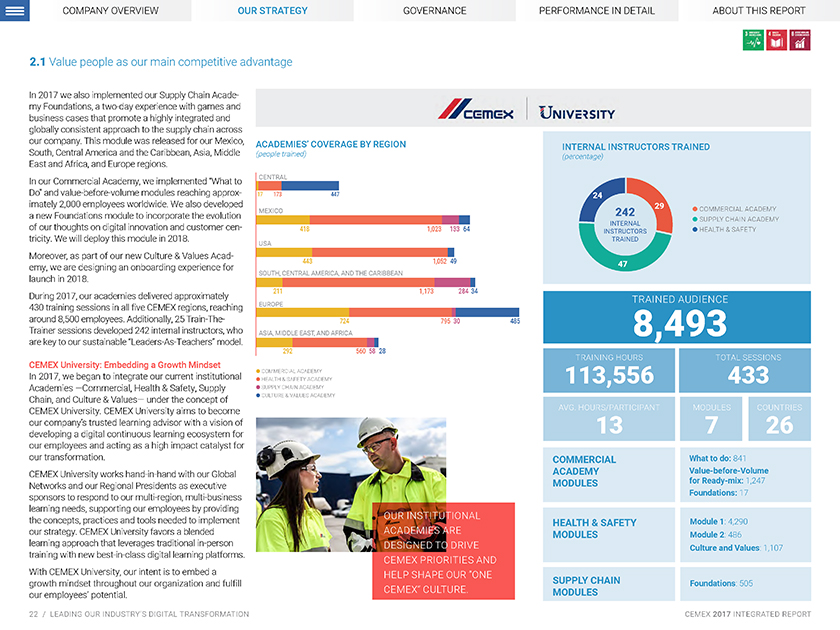Click the red SDG 4 education icon
Viewport: 840px width, 630px height.
click(x=776, y=40)
